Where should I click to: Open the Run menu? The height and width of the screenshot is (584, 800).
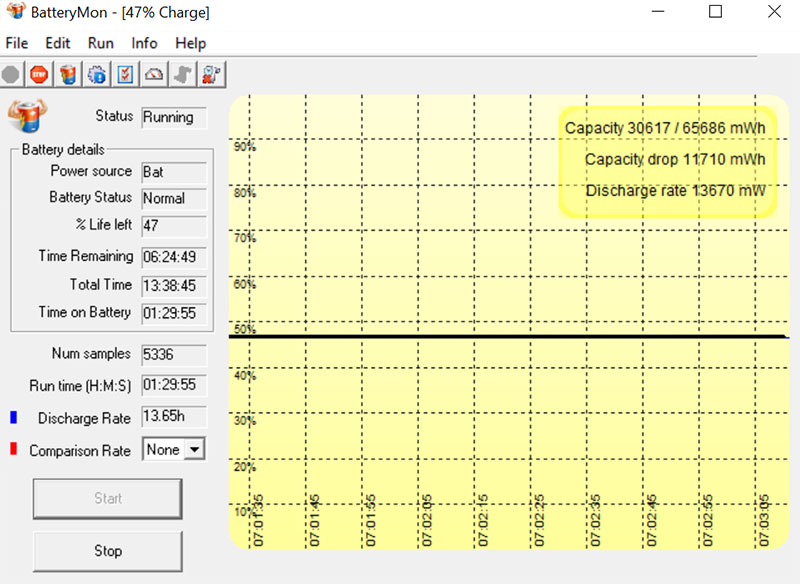[101, 43]
